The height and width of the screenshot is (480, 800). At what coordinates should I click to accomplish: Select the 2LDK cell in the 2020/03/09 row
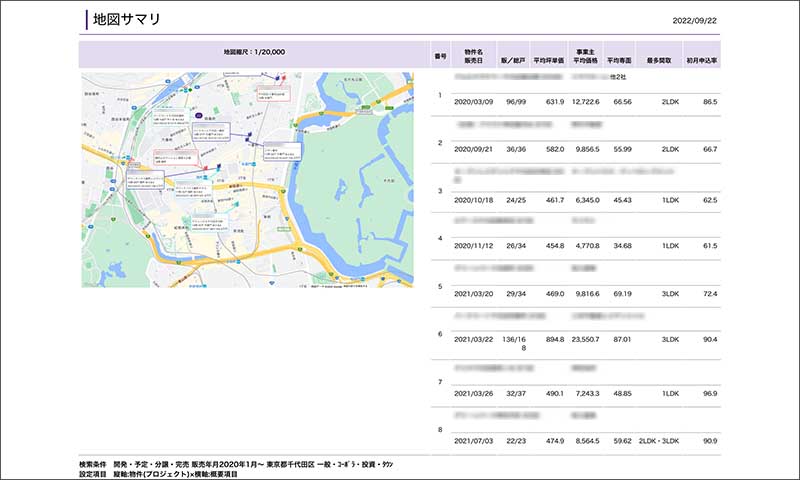pos(670,102)
